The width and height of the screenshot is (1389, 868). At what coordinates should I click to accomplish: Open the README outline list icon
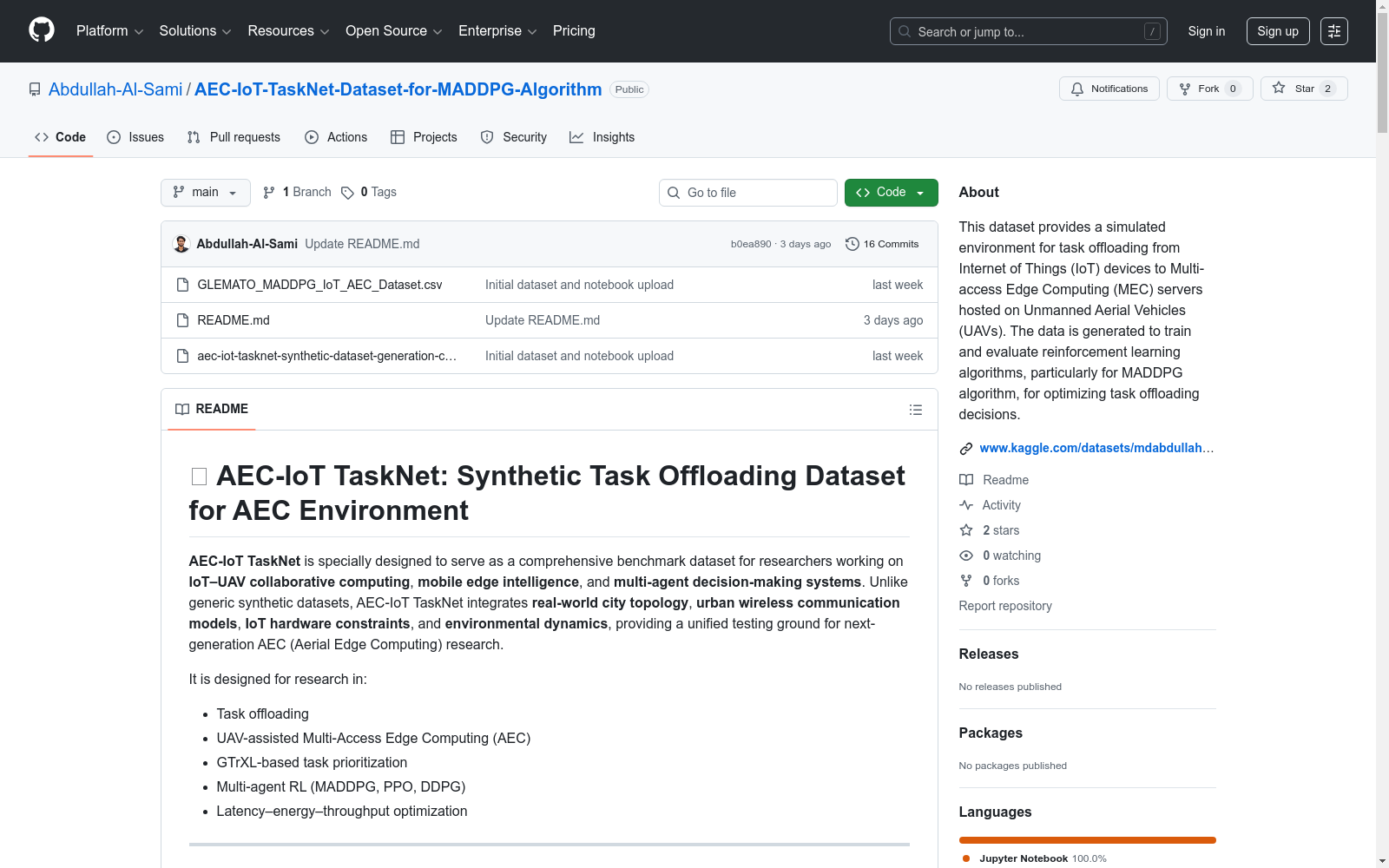point(916,410)
